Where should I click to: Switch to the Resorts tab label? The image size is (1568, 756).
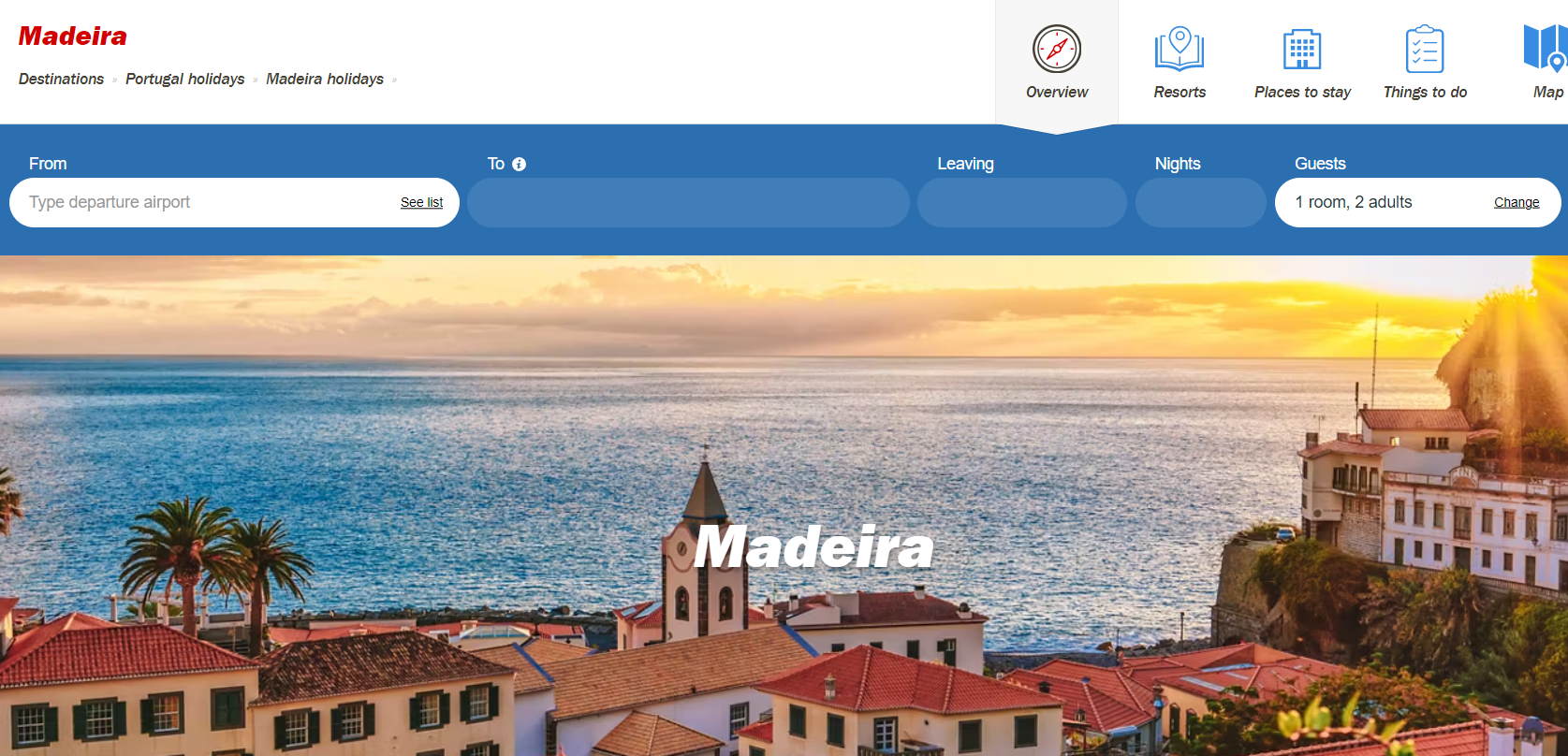click(1180, 92)
